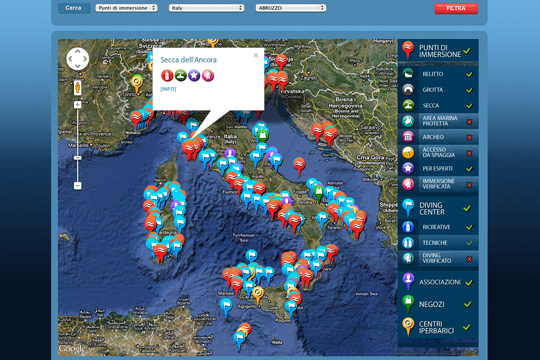Click the Associazioni purple pin icon
Image resolution: width=540 pixels, height=360 pixels.
pyautogui.click(x=408, y=281)
